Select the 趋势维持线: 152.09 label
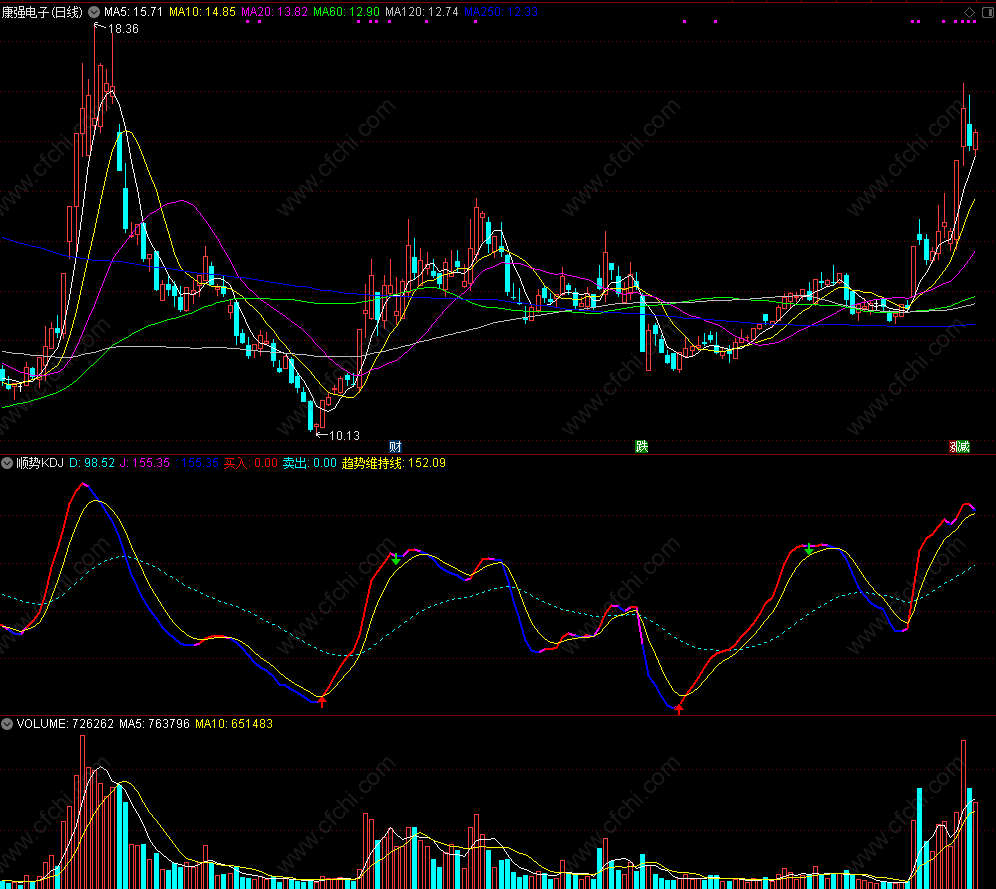 tap(394, 463)
